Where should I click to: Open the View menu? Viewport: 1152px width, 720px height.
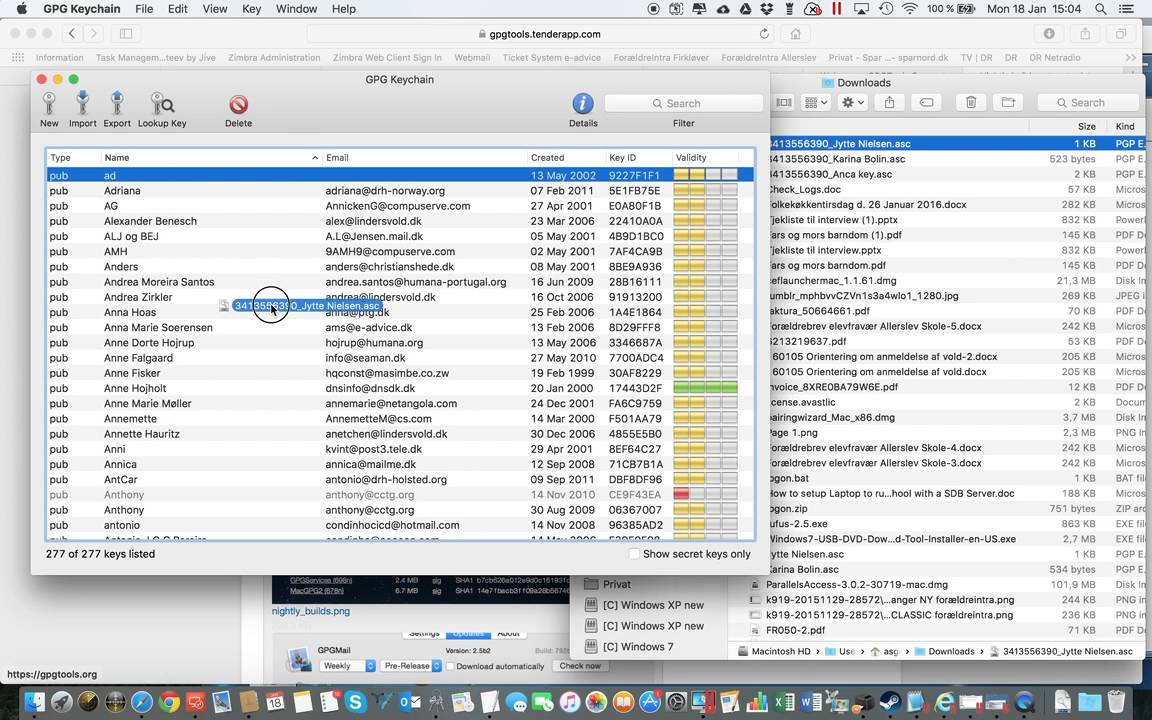point(215,9)
